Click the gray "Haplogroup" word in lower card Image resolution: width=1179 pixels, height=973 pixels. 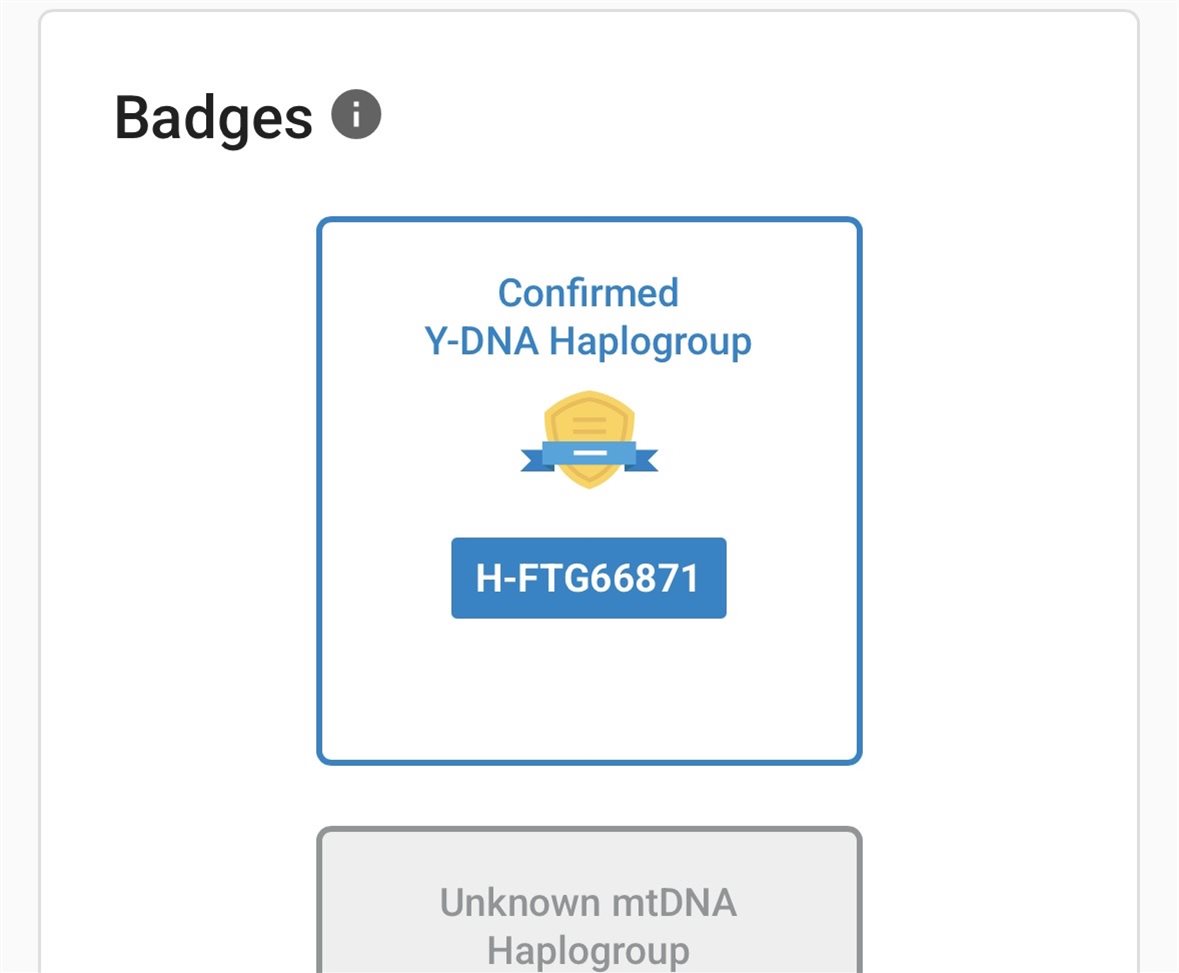pos(588,951)
